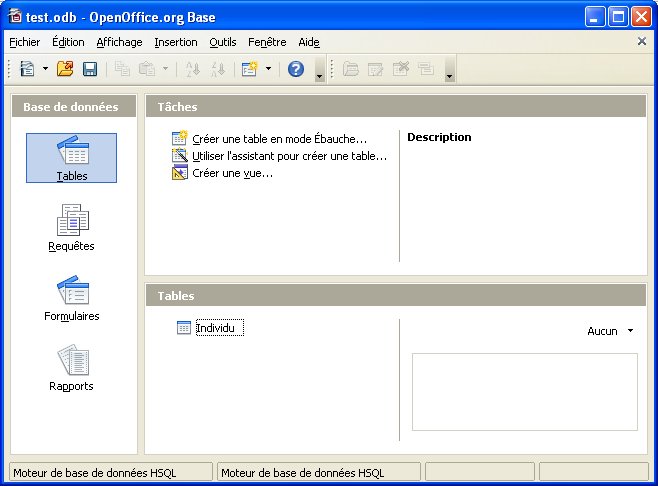
Task: Click the Rename table toolbar icon
Action: point(426,68)
